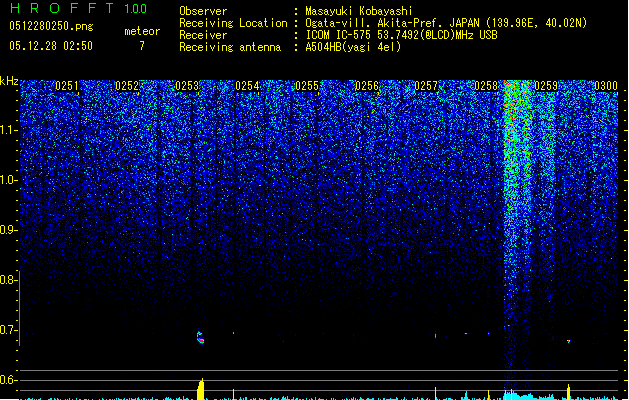
Task: Select the version number 1.00
Action: click(136, 8)
